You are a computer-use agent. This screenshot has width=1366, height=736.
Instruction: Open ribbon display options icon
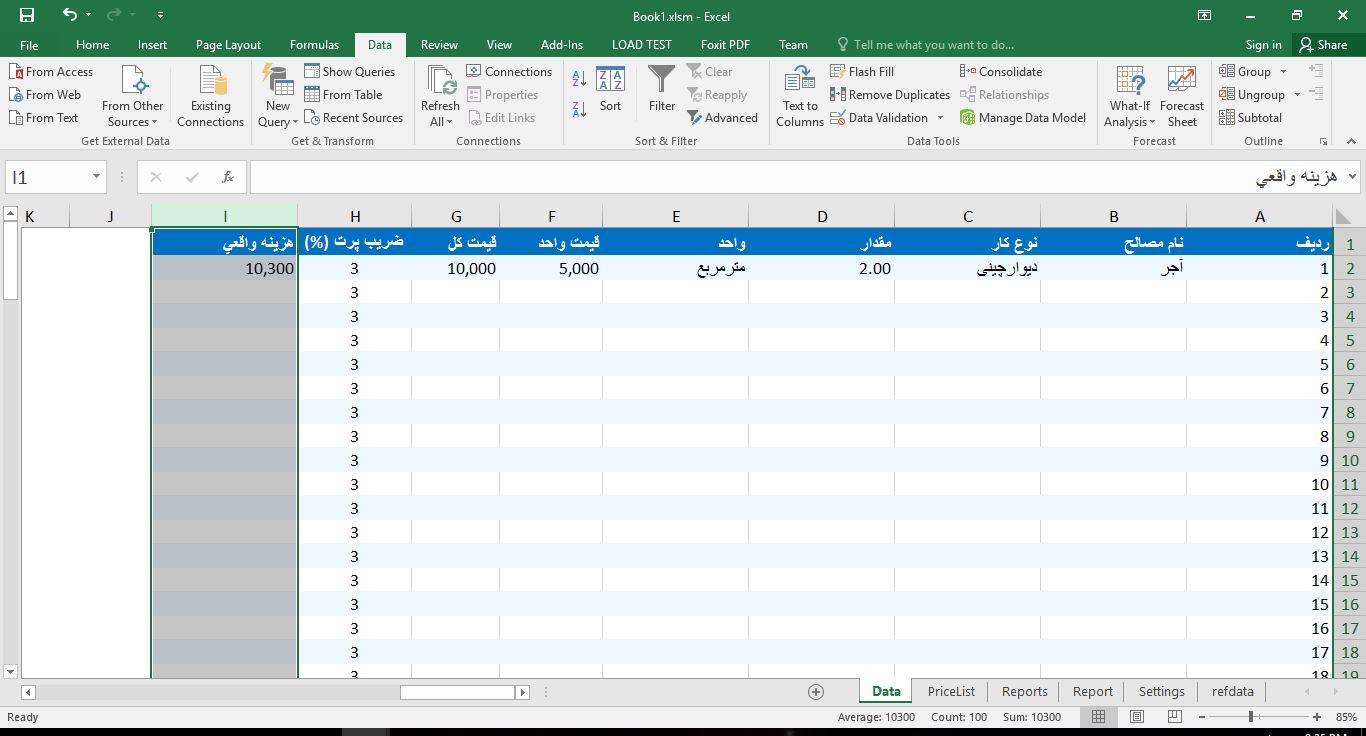[1205, 15]
